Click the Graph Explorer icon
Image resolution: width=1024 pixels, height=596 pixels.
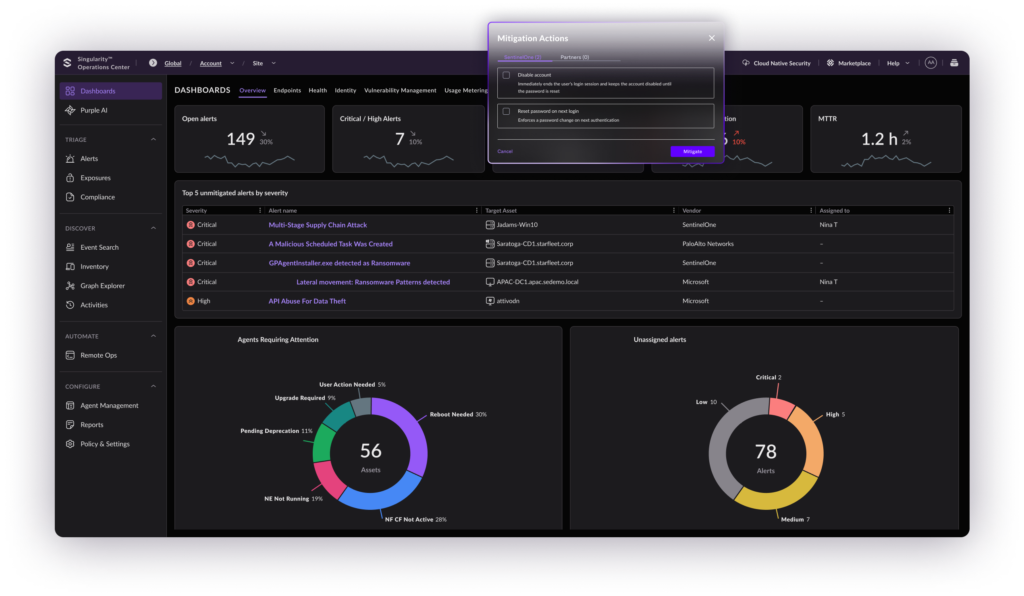pyautogui.click(x=71, y=285)
